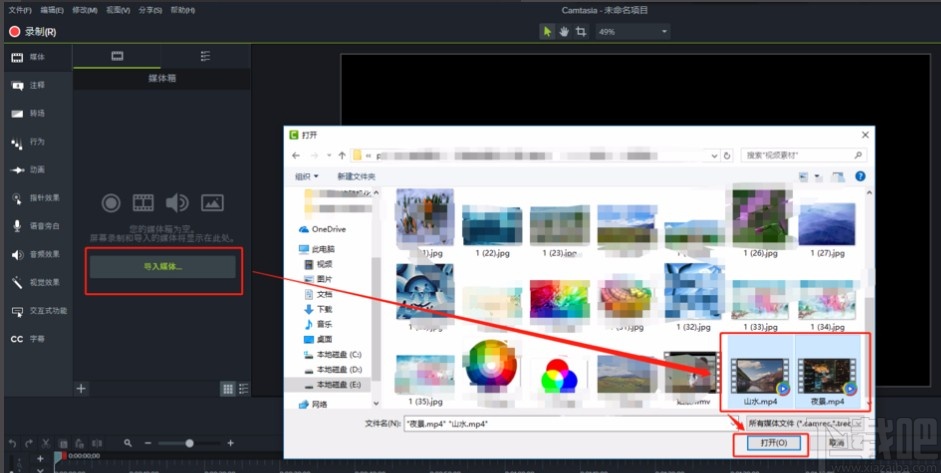Open the 视觉效果 visual effects panel
941x473 pixels.
pyautogui.click(x=35, y=283)
